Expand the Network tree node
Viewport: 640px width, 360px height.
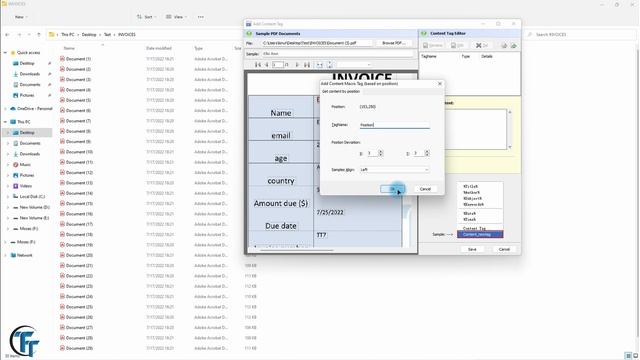pyautogui.click(x=5, y=255)
